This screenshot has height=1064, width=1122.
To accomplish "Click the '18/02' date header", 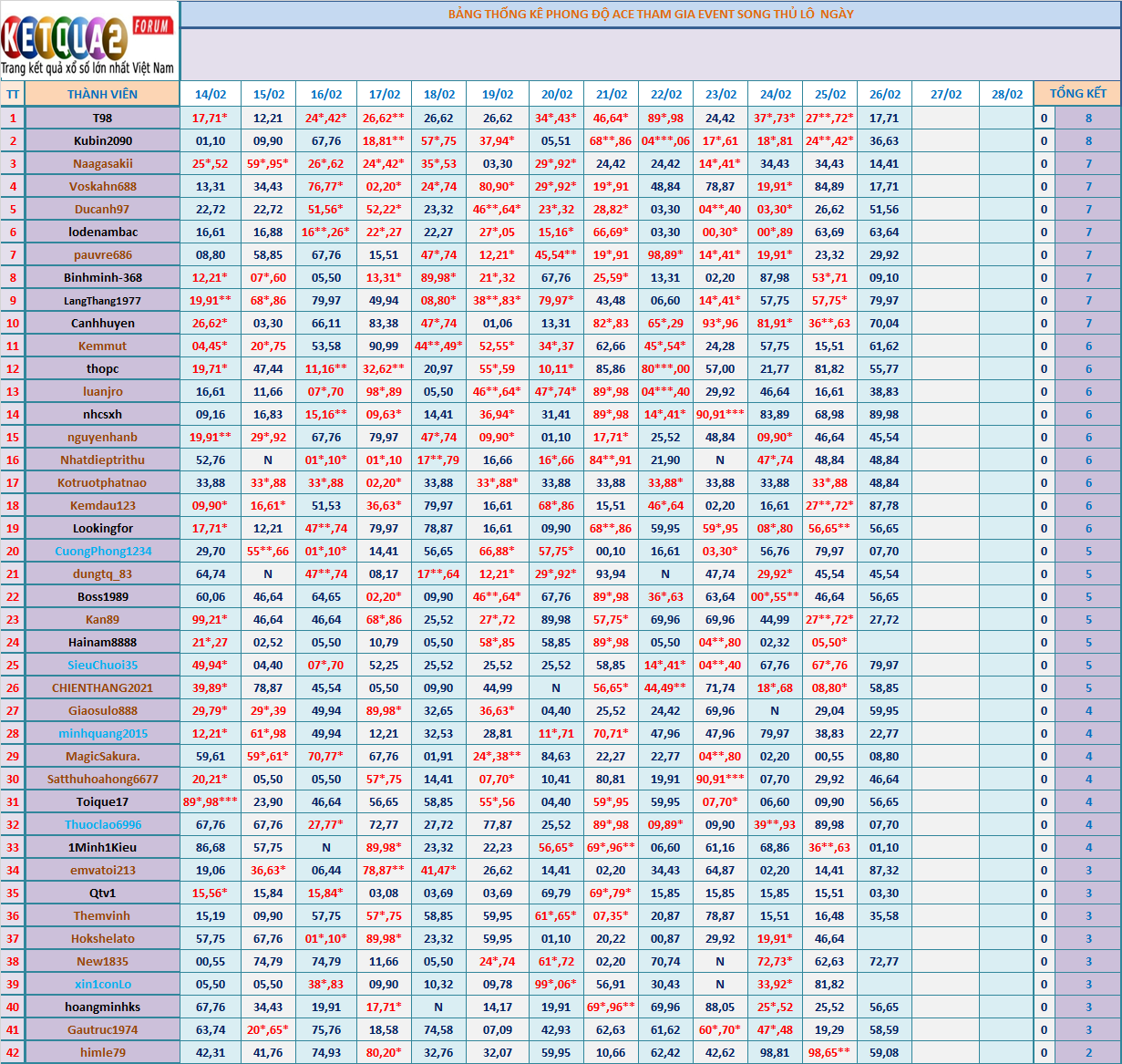I will tap(438, 94).
